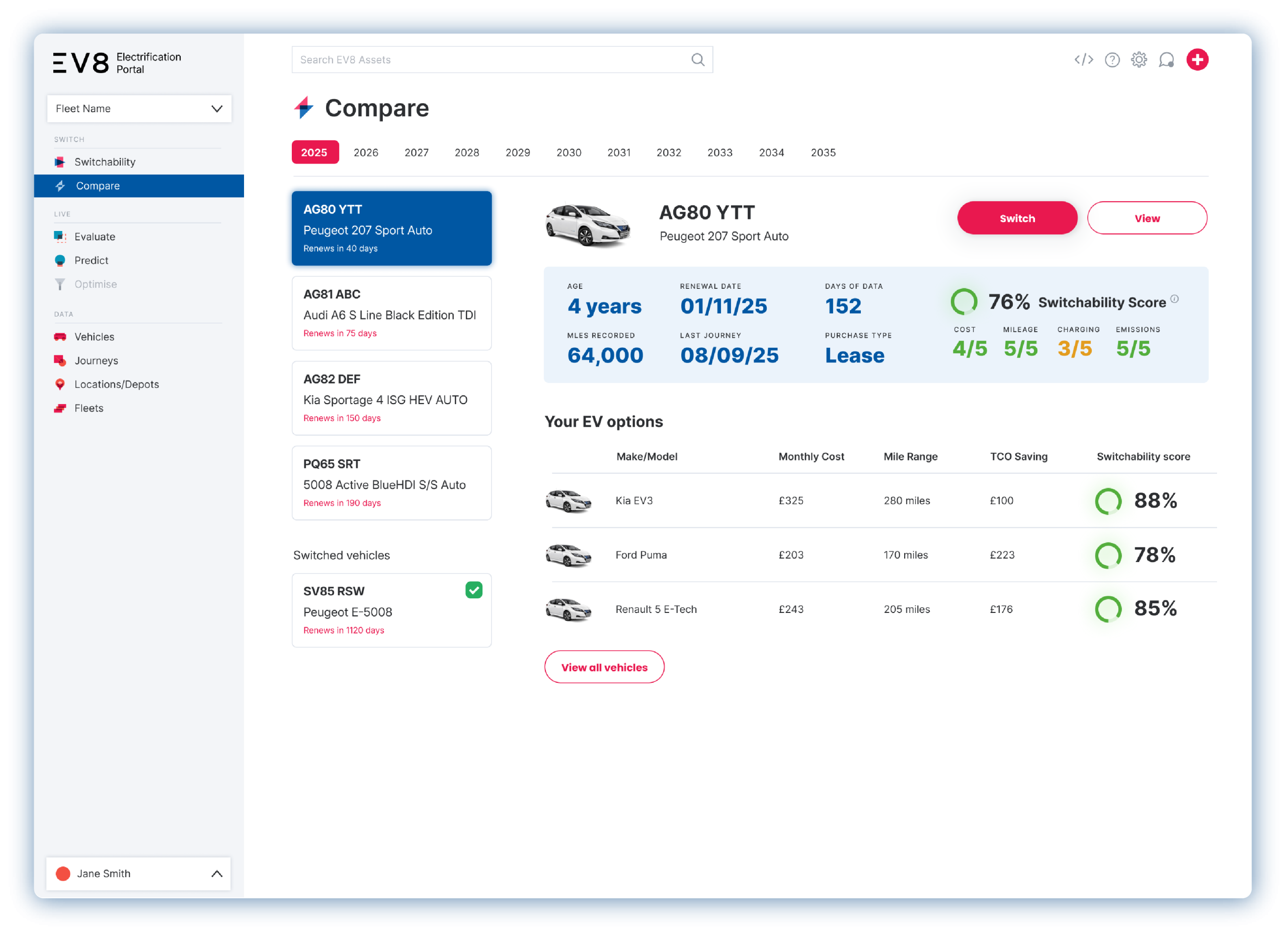Click the red plus add button

click(x=1197, y=60)
